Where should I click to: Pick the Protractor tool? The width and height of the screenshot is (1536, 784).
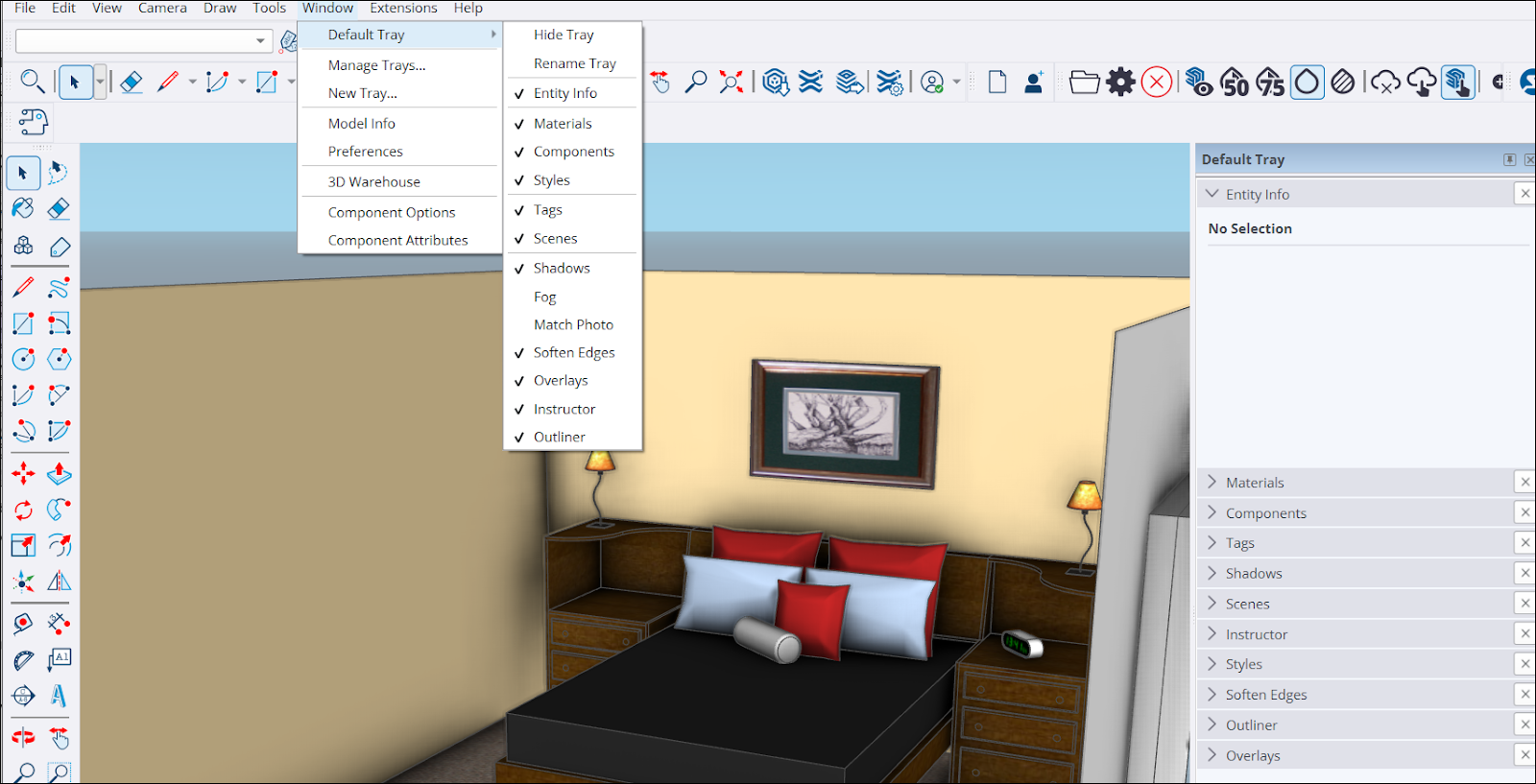point(23,660)
